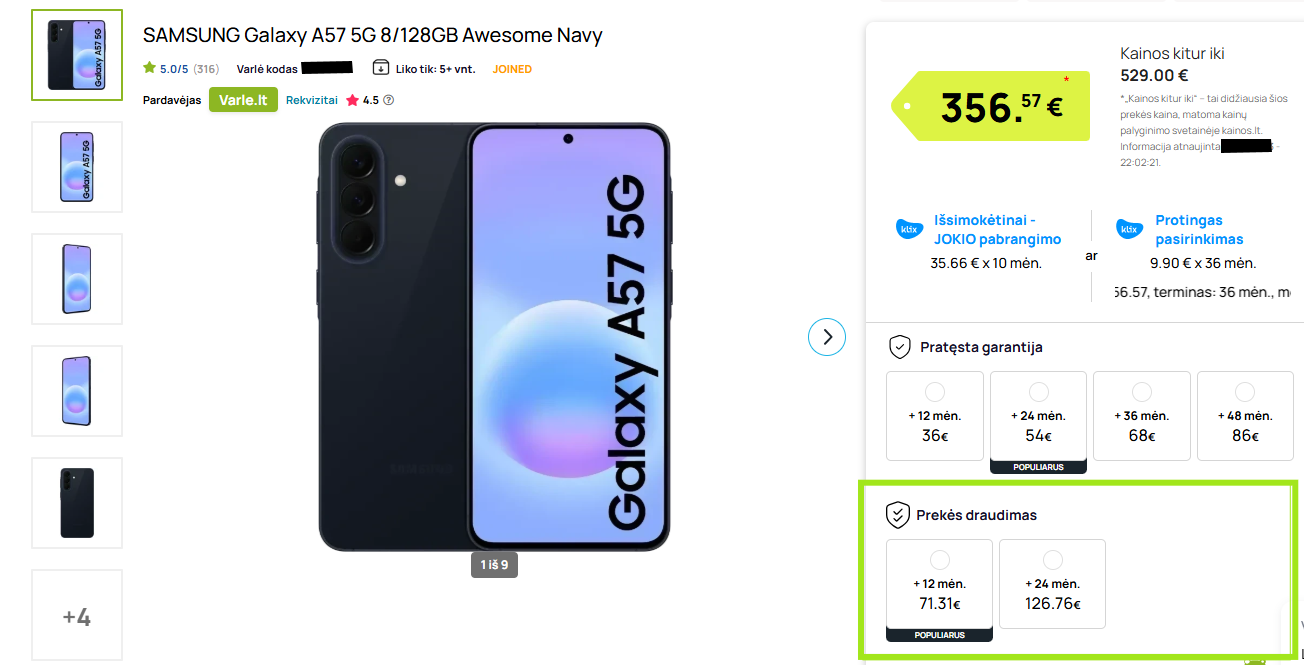Click the stock download box icon
The height and width of the screenshot is (665, 1304).
[x=380, y=68]
